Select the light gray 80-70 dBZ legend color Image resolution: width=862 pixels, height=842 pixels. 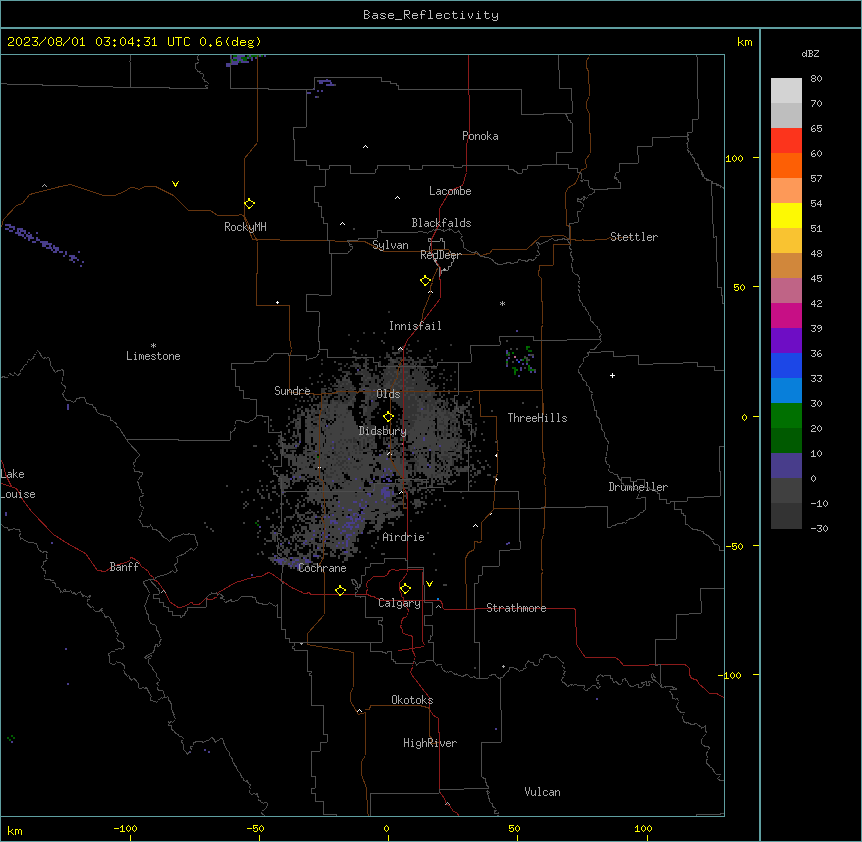[786, 91]
